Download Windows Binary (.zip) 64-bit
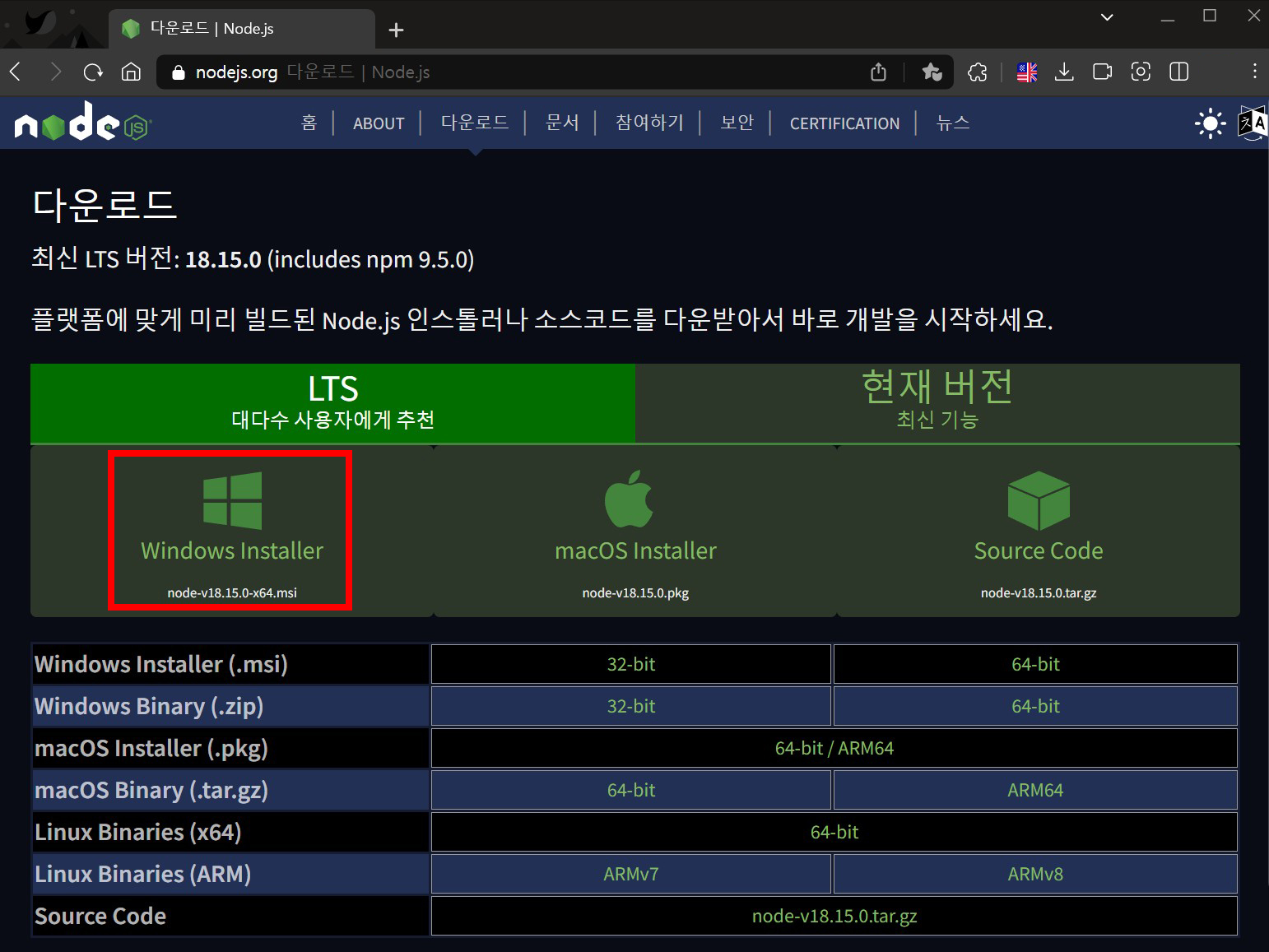 click(1035, 706)
